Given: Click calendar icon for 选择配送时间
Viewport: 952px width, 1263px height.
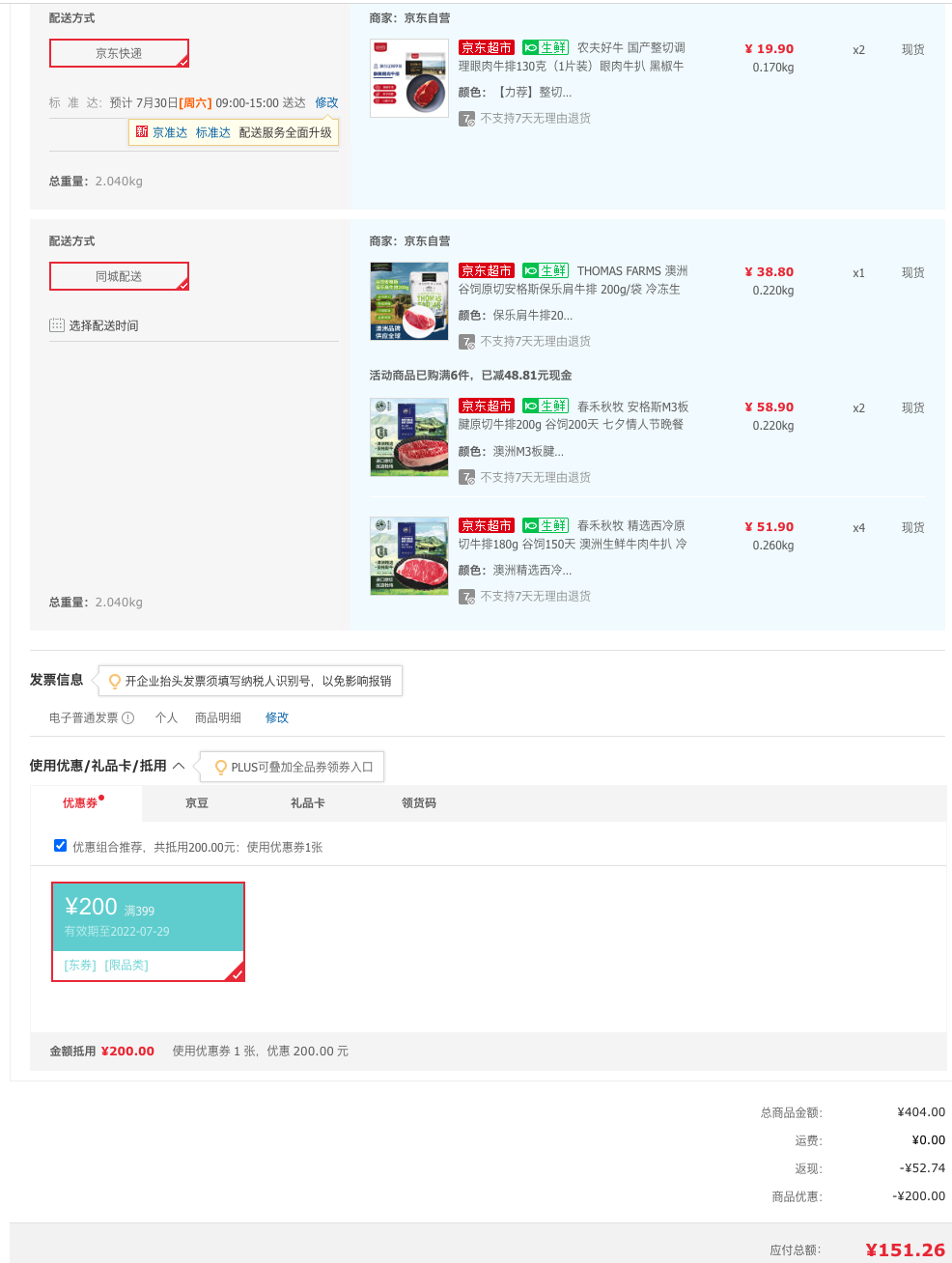Looking at the screenshot, I should [x=57, y=325].
